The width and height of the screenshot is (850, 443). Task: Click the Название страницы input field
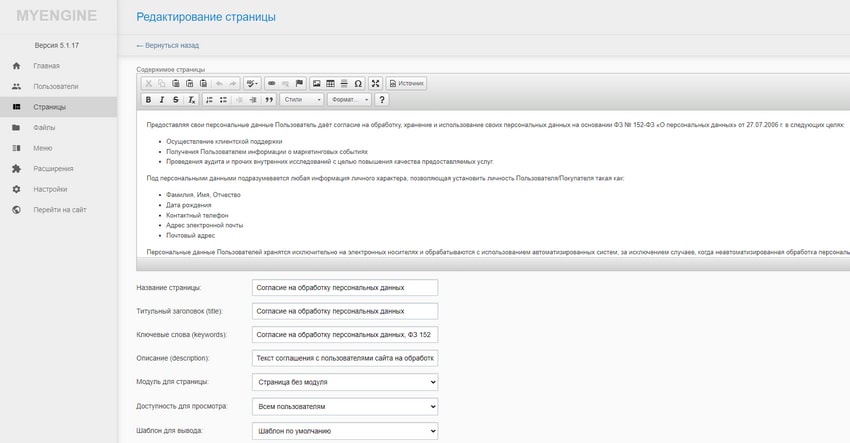tap(345, 287)
